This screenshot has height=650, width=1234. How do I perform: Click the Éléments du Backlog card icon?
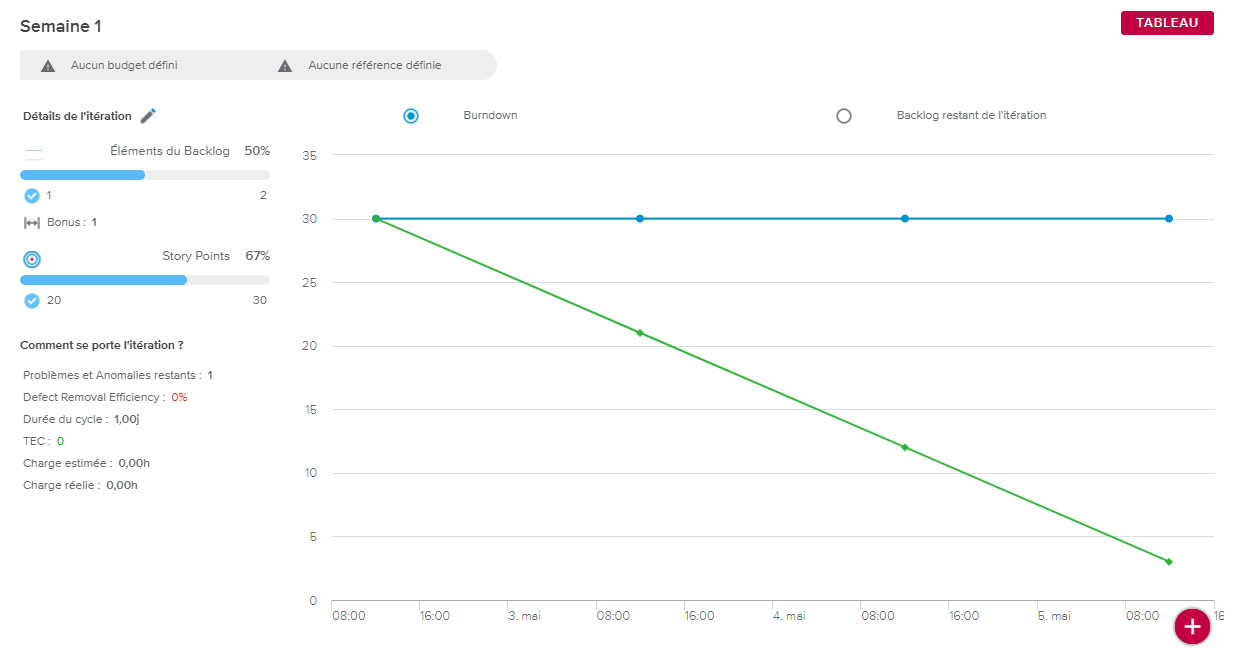point(34,154)
